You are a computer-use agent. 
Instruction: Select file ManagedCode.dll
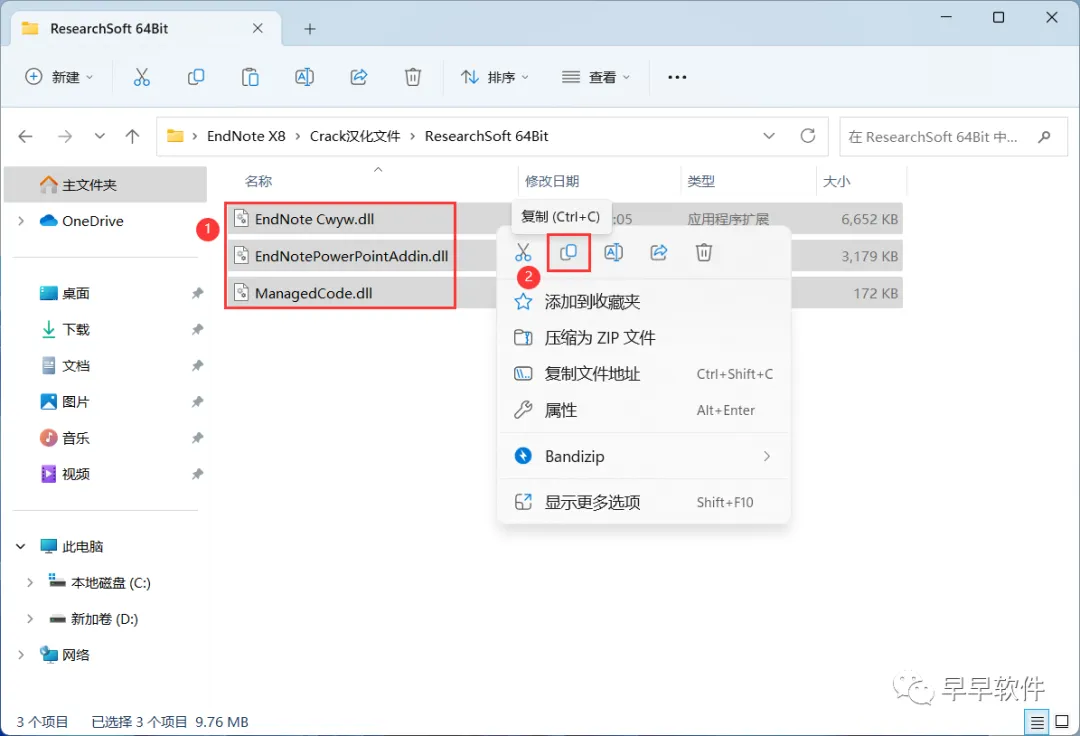313,293
